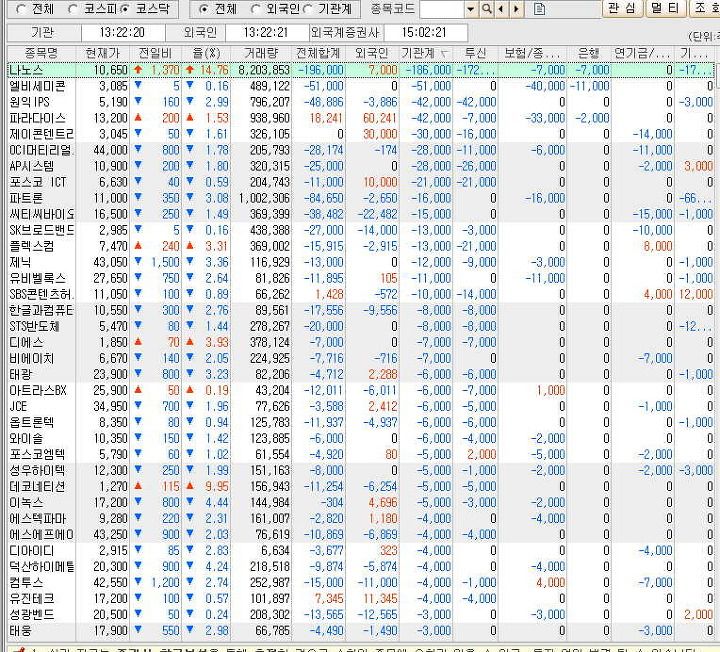The image size is (720, 652).
Task: Select the 파라다이스 stock row
Action: point(361,118)
